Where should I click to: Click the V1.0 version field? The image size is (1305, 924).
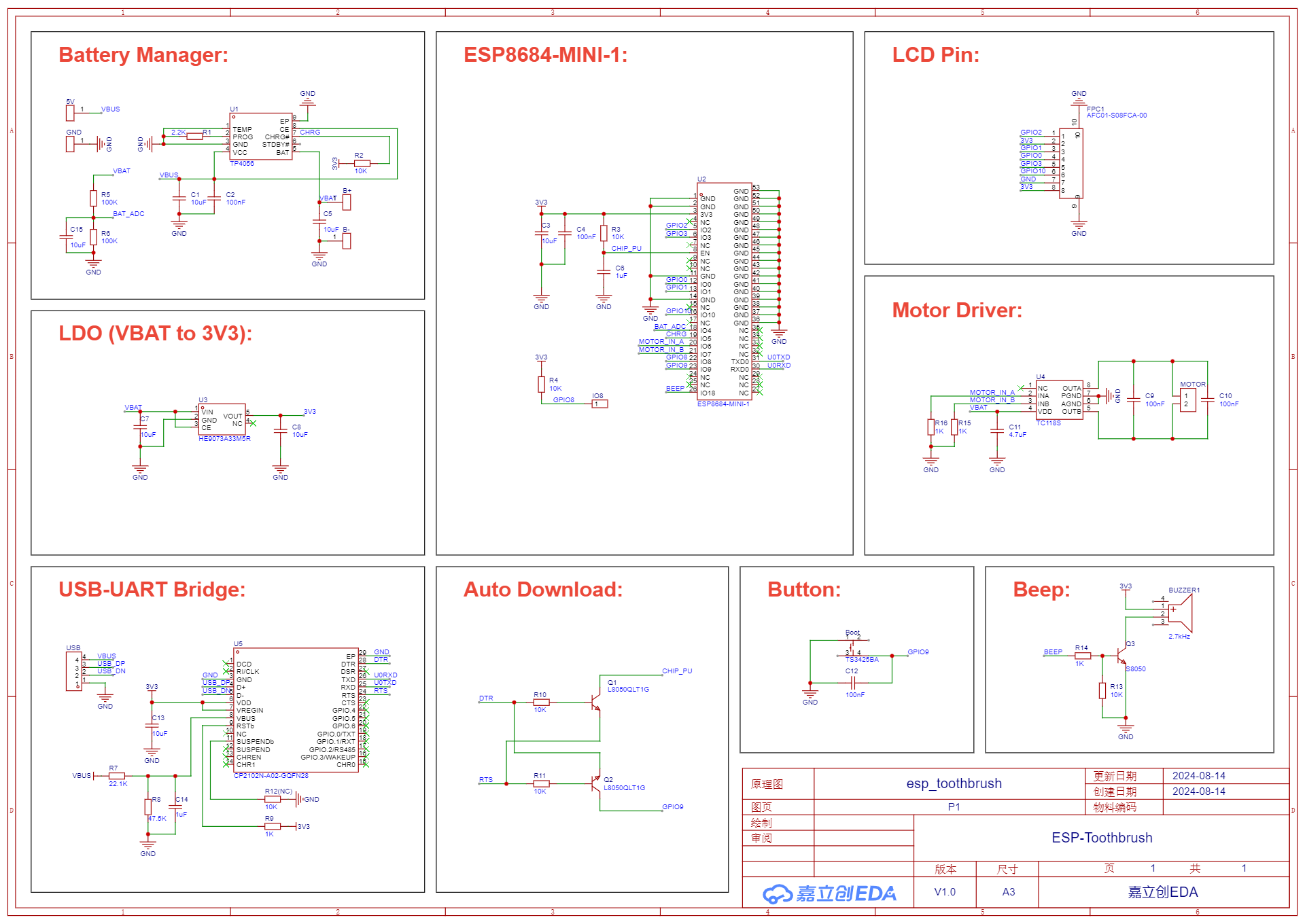[x=945, y=891]
